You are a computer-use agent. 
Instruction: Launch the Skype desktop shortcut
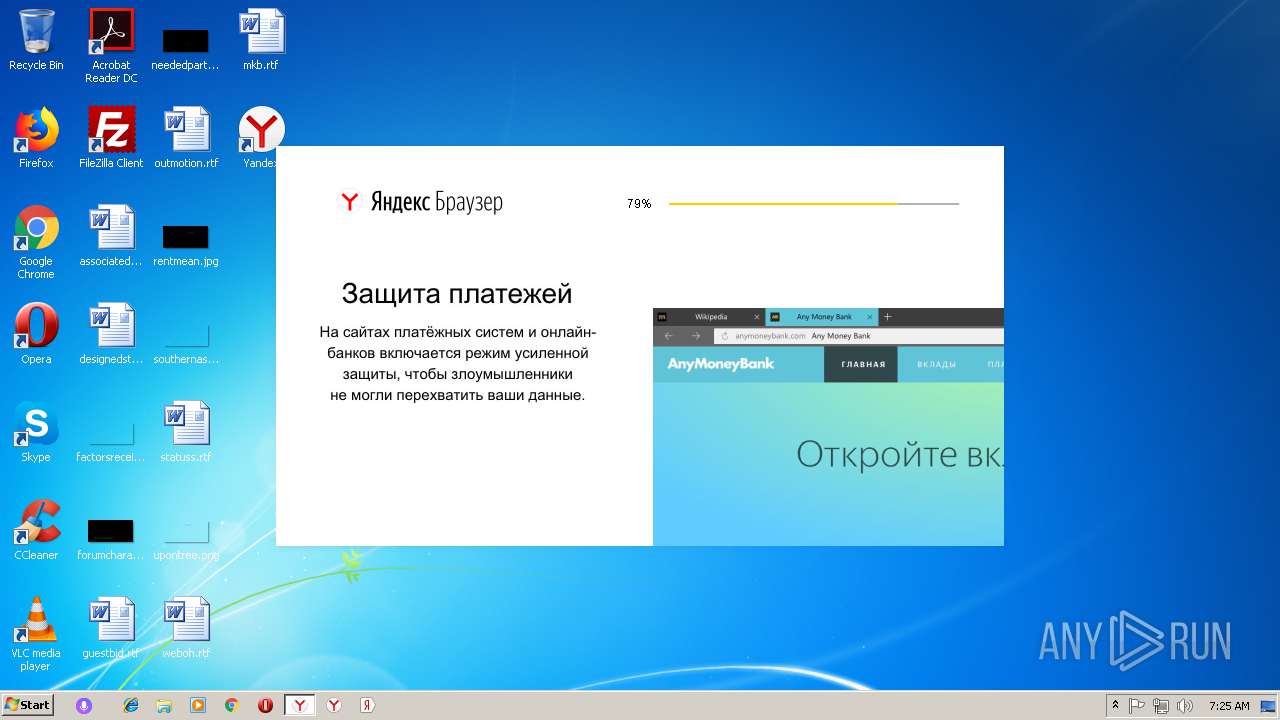pyautogui.click(x=36, y=432)
